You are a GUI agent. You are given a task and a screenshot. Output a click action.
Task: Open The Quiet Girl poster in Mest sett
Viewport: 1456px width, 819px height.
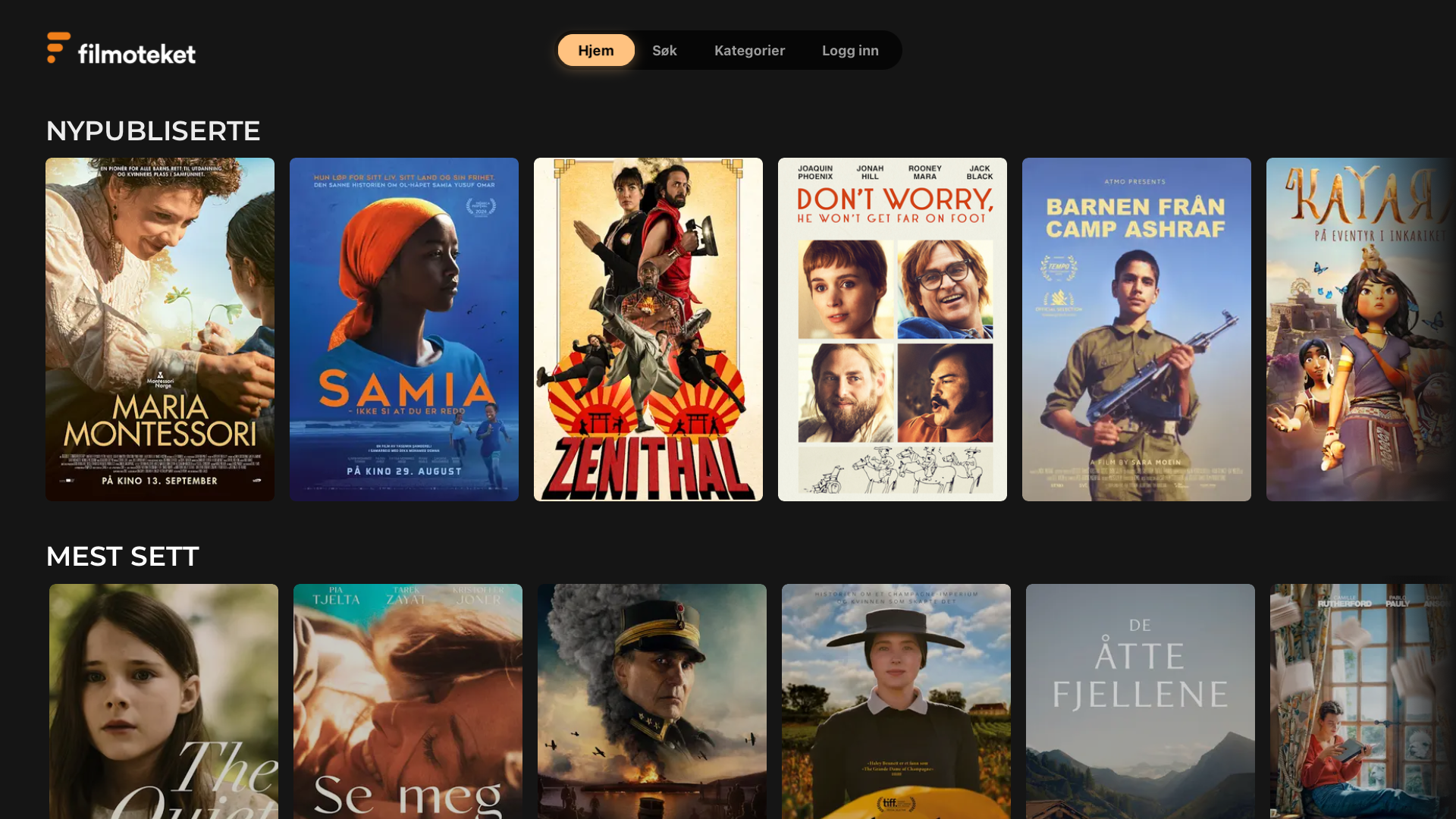[x=164, y=701]
